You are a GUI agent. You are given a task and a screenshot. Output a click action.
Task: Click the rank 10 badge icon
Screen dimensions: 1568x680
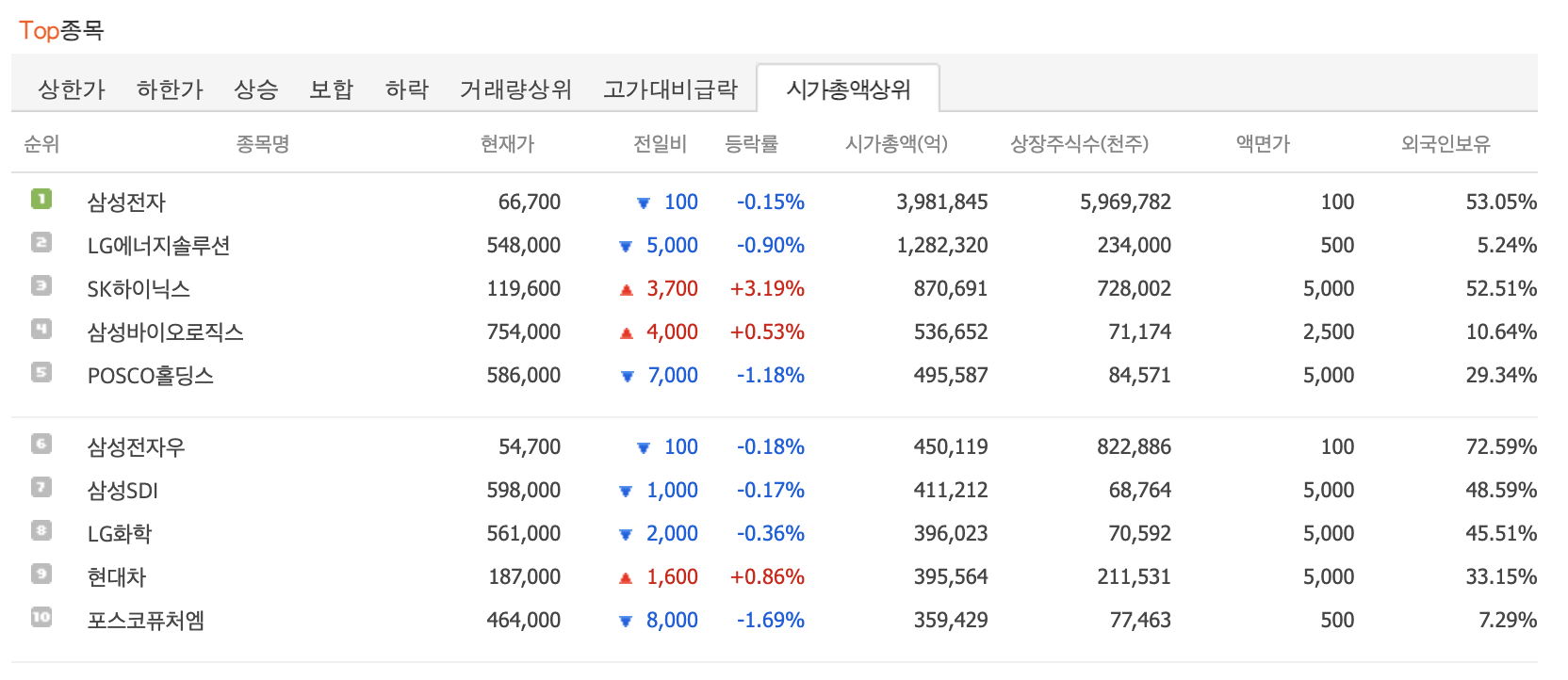(x=41, y=617)
